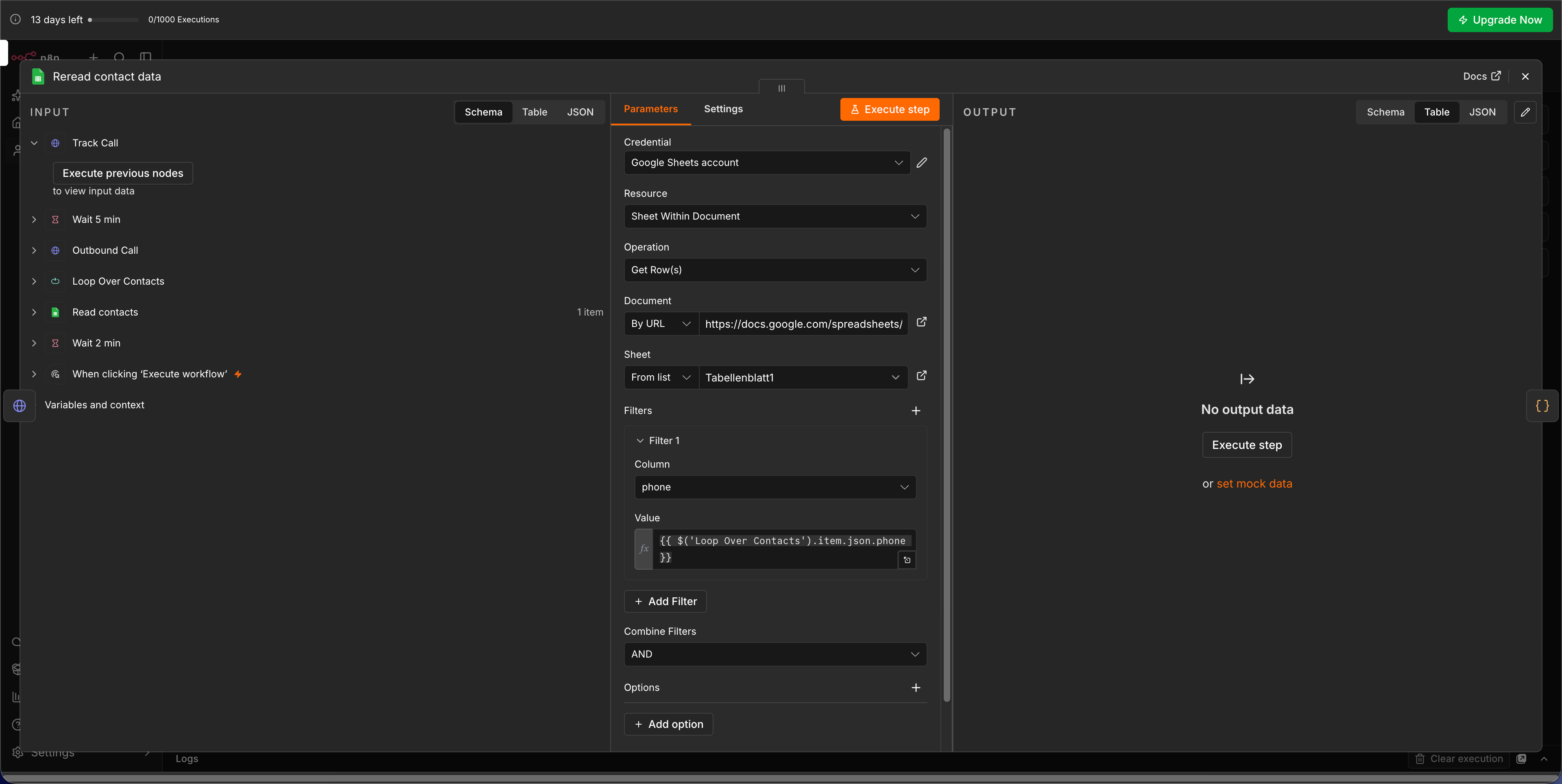Expand the Outbound Call node

click(x=34, y=250)
